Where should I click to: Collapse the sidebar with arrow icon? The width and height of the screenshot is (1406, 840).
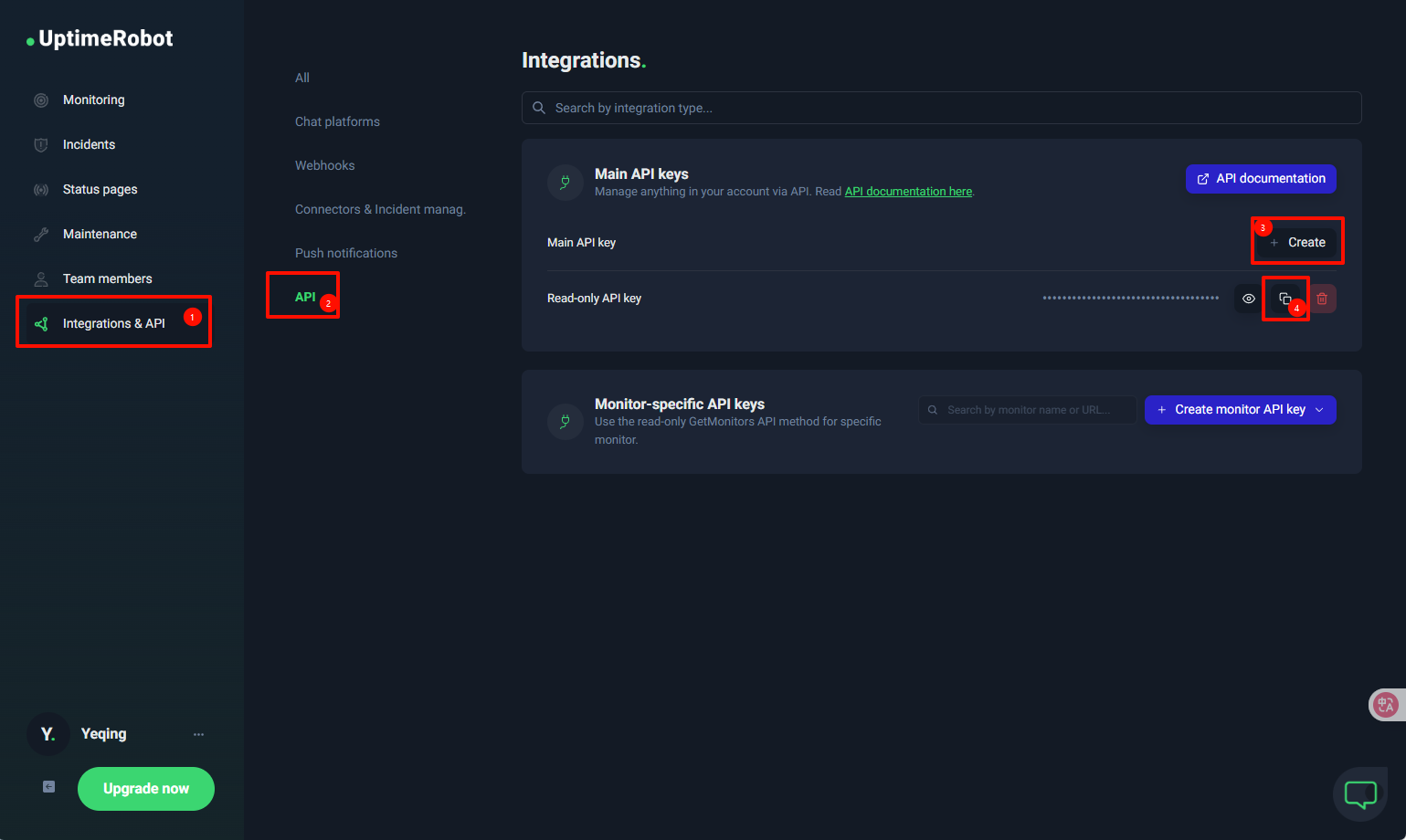point(49,787)
